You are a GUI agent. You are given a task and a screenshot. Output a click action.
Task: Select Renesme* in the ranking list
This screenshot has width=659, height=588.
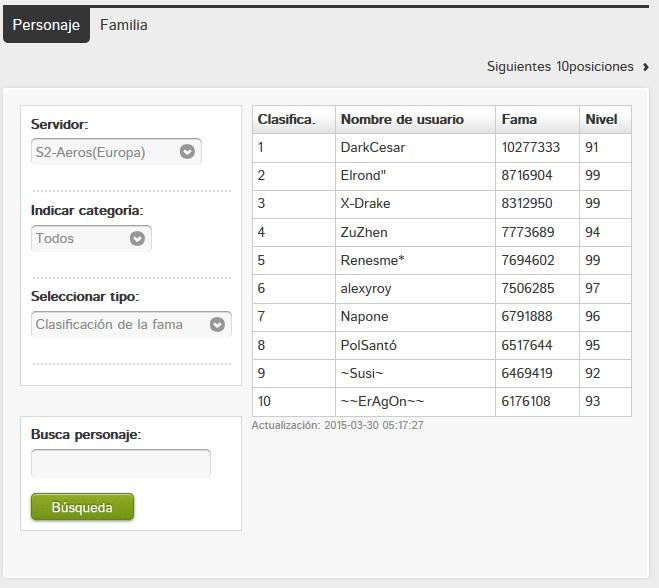click(x=372, y=260)
